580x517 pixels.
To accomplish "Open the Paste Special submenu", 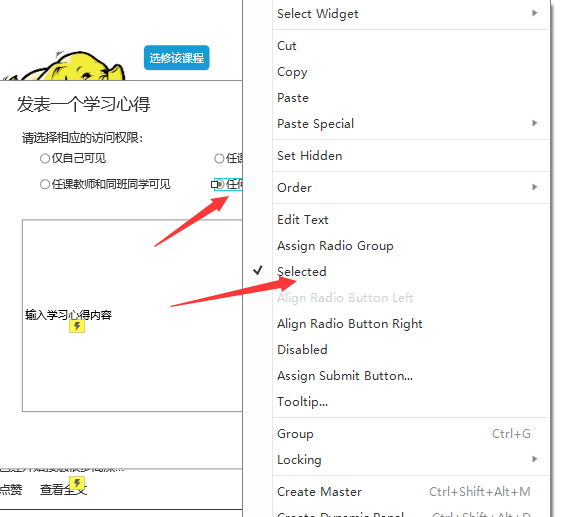I will (x=411, y=124).
